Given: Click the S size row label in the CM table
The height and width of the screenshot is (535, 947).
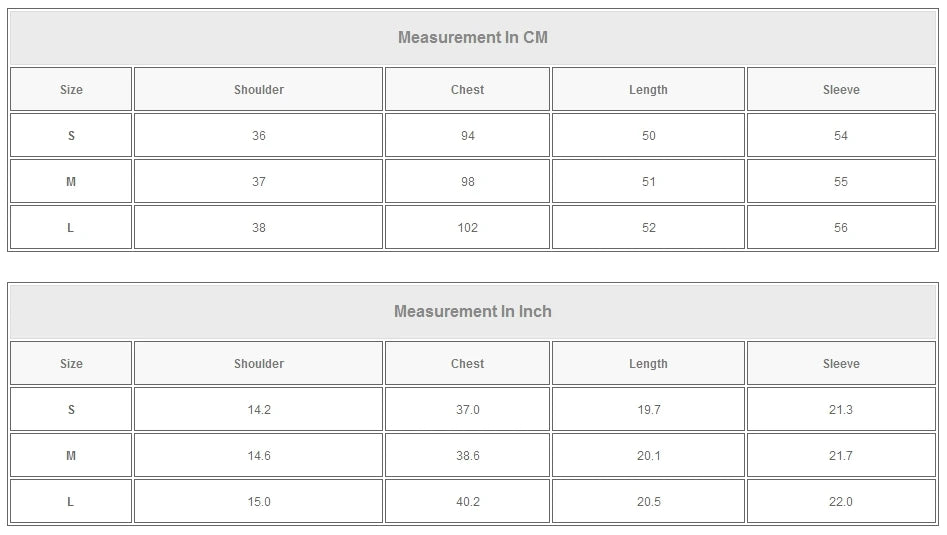Looking at the screenshot, I should 71,136.
